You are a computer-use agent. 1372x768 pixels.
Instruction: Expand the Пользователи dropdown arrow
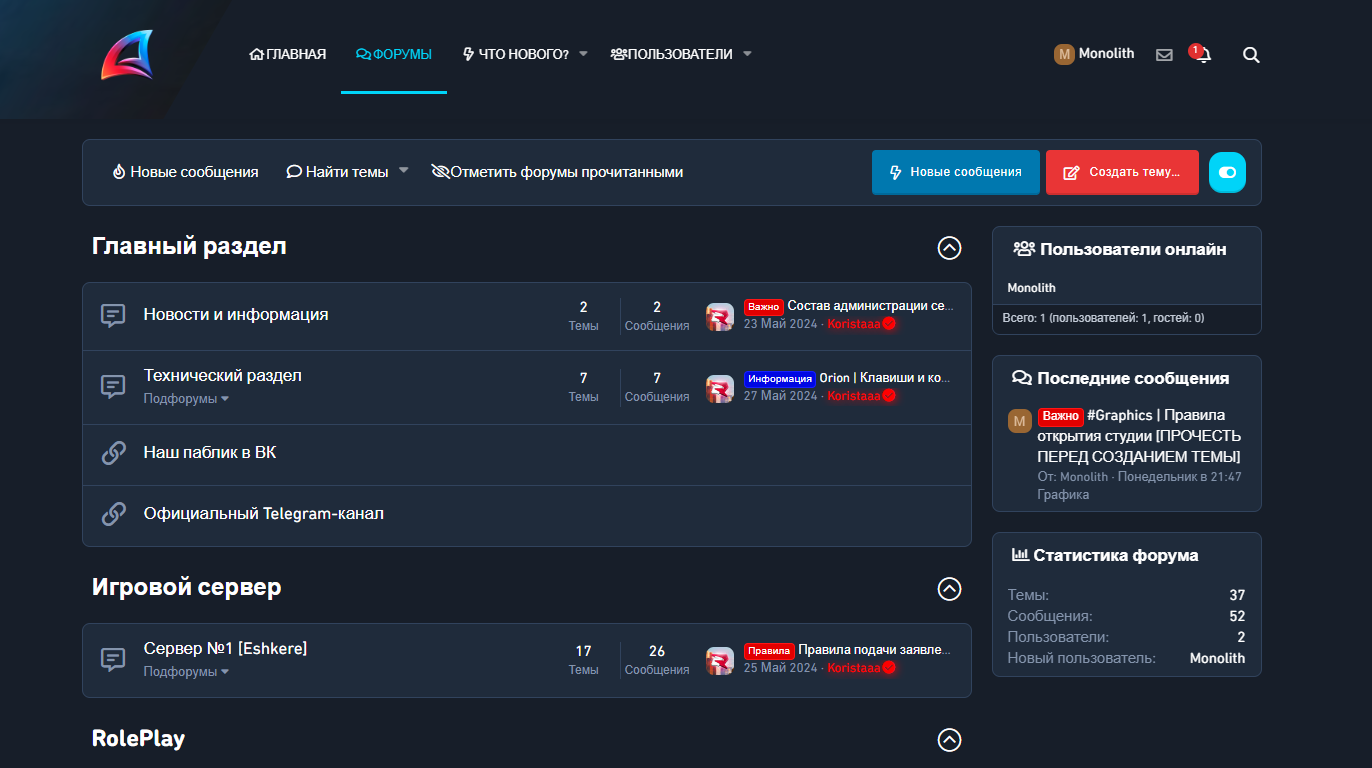(x=747, y=54)
